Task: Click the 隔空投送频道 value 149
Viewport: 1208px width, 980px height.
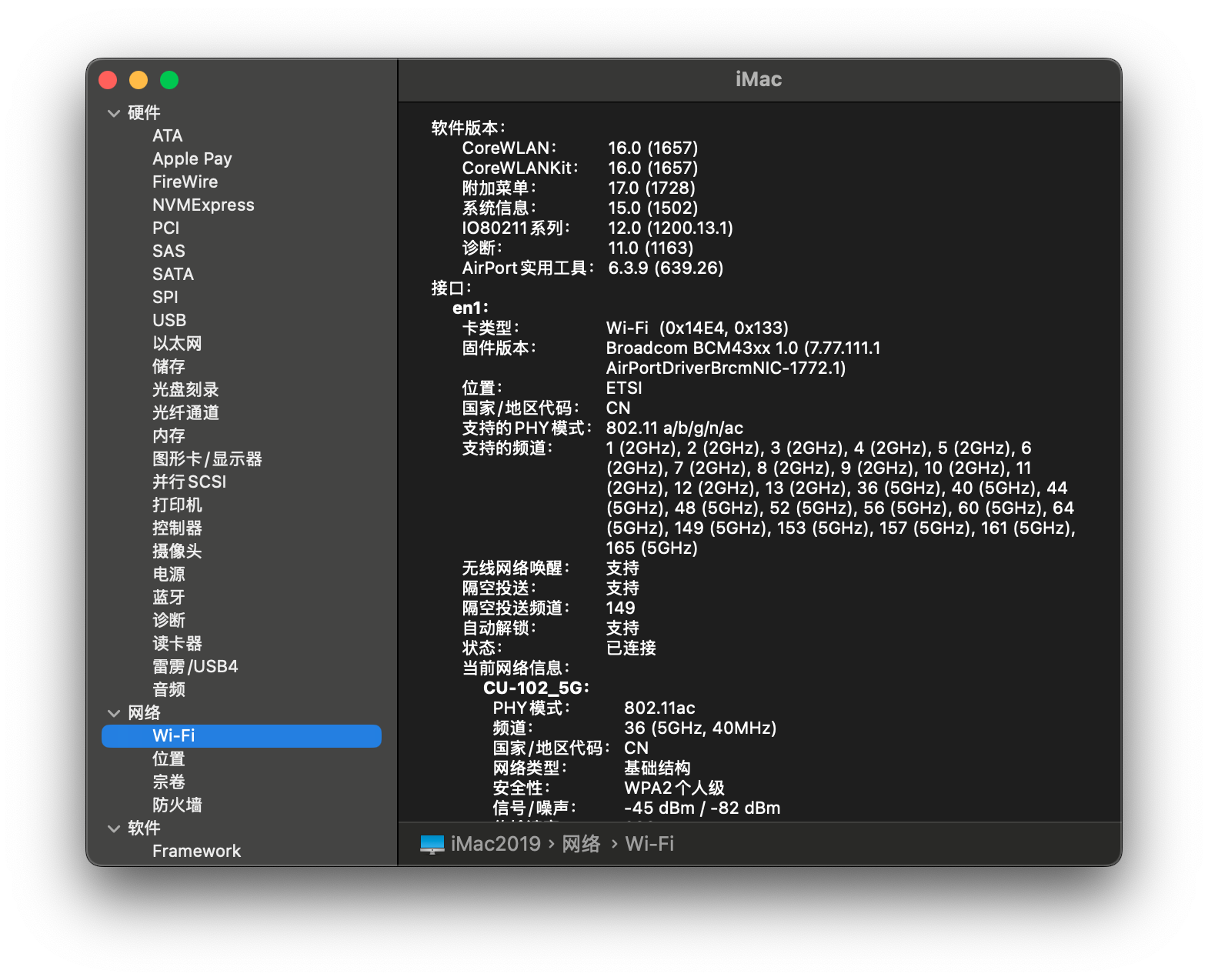Action: coord(621,608)
